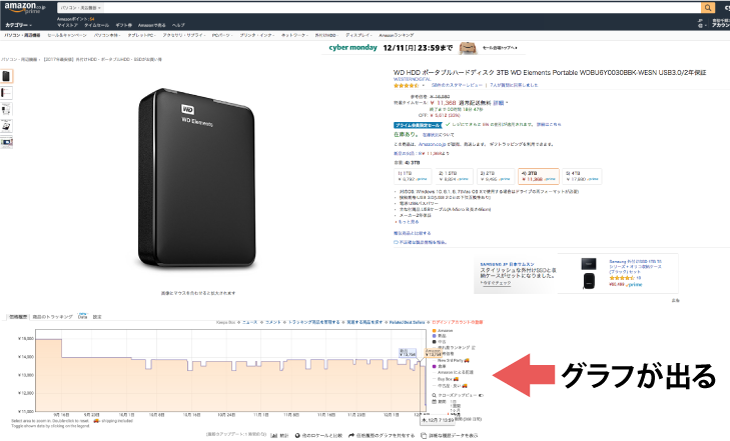Click the Samsung SSD ad product image
The image size is (730, 441).
[588, 273]
